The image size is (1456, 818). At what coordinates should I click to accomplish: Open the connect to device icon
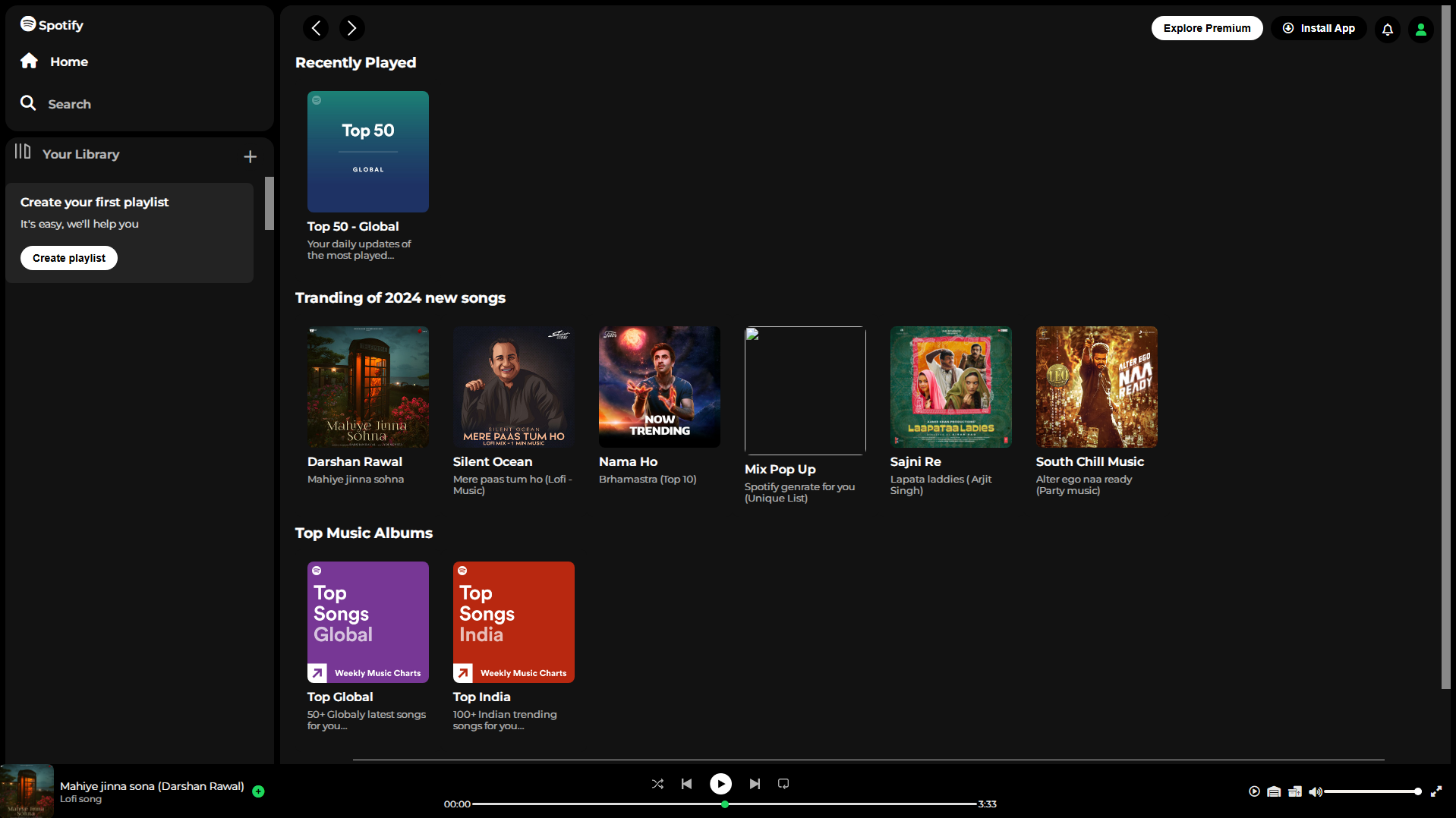[x=1295, y=791]
